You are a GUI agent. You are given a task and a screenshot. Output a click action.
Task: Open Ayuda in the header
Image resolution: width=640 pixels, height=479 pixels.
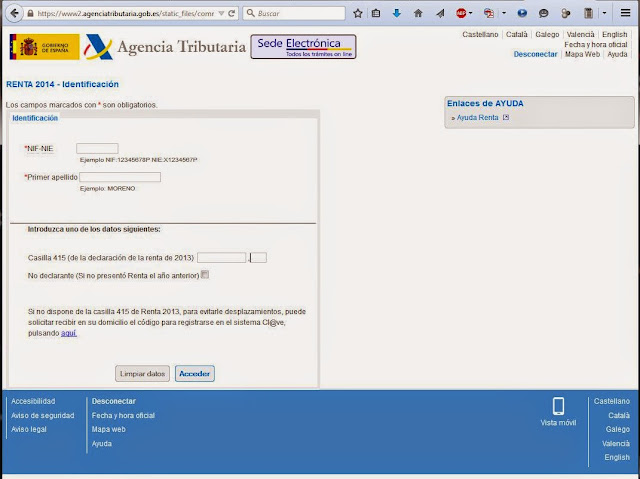(617, 54)
